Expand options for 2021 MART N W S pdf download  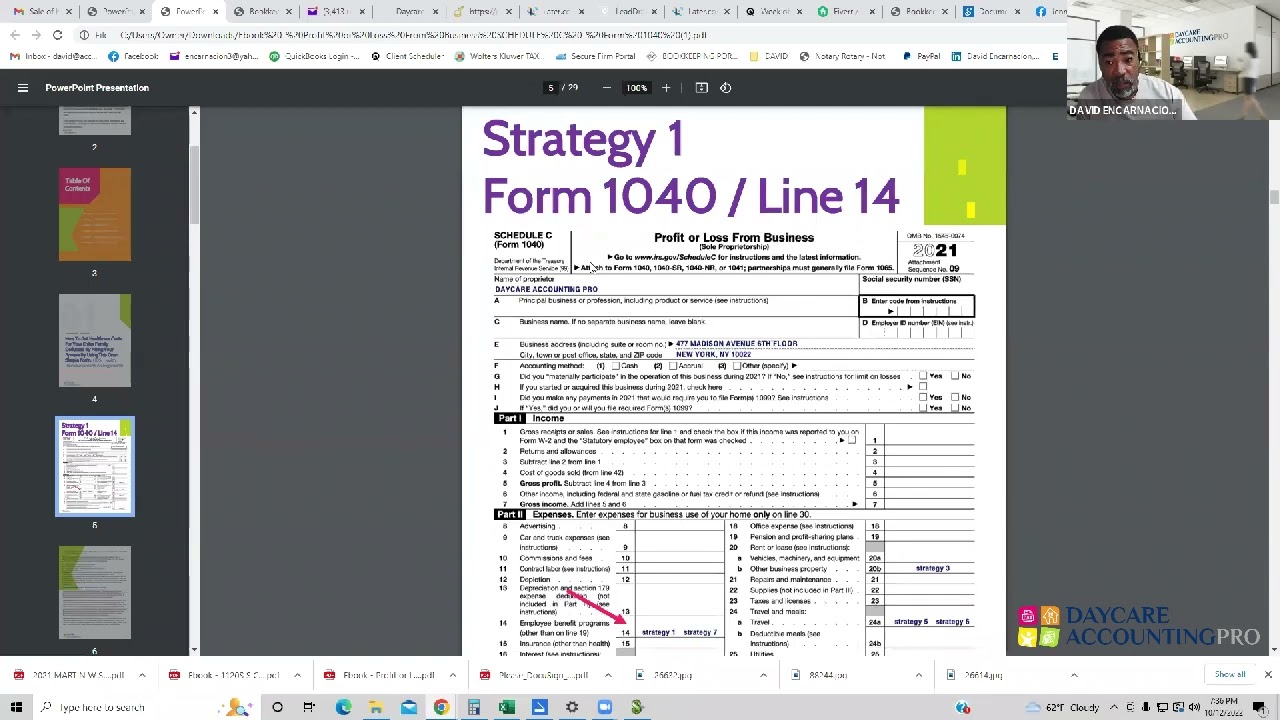(142, 675)
